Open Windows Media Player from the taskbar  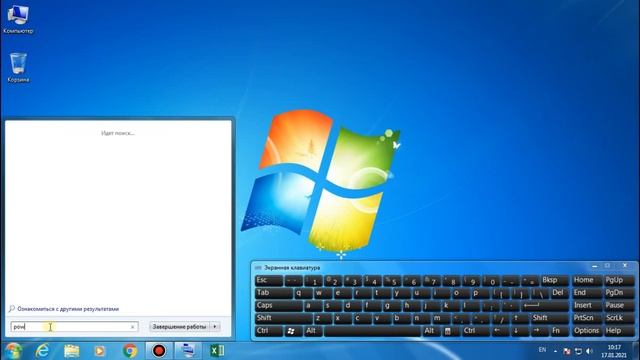tap(100, 351)
